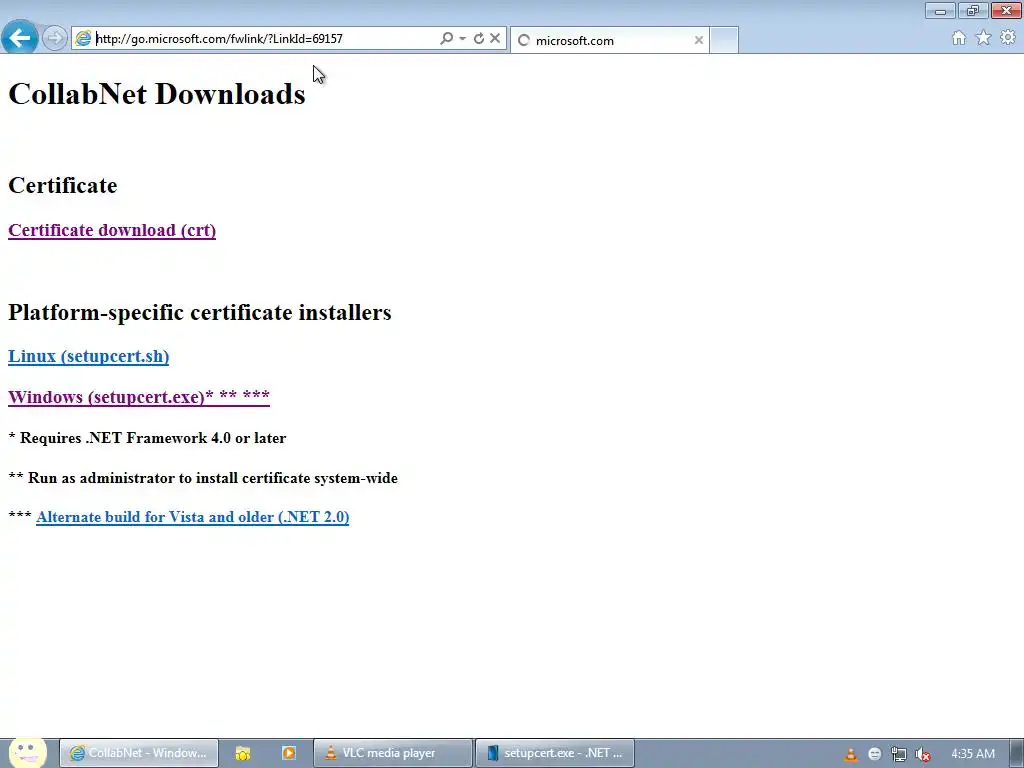
Task: Open the file explorer taskbar icon
Action: click(243, 753)
